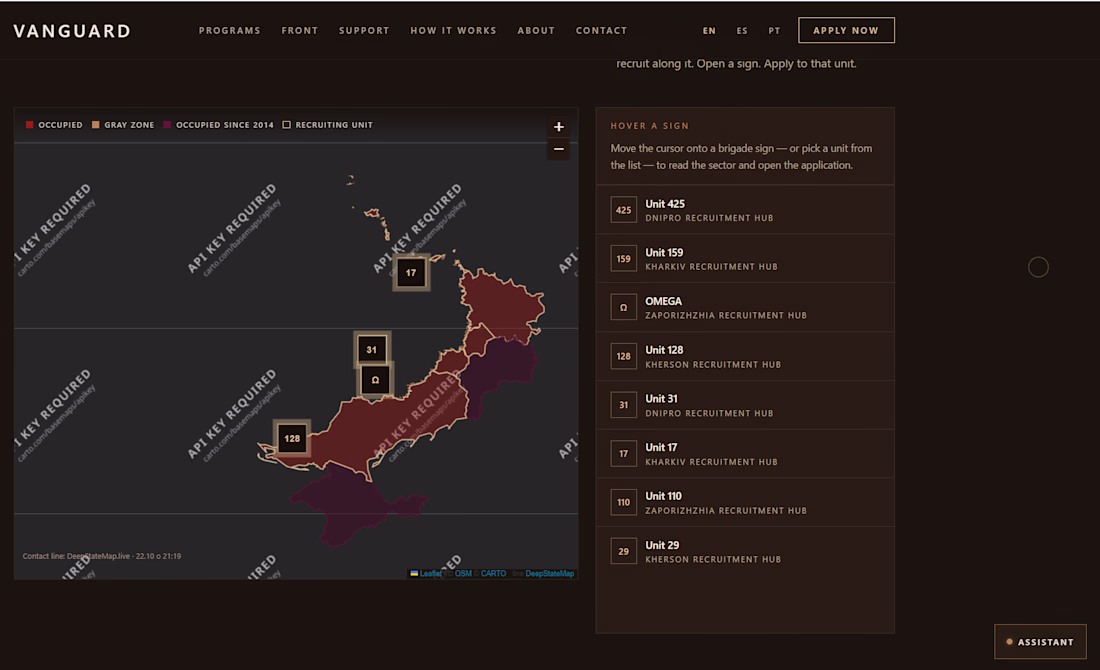Open the brigade sign 128 on map
This screenshot has height=670, width=1100.
[292, 438]
